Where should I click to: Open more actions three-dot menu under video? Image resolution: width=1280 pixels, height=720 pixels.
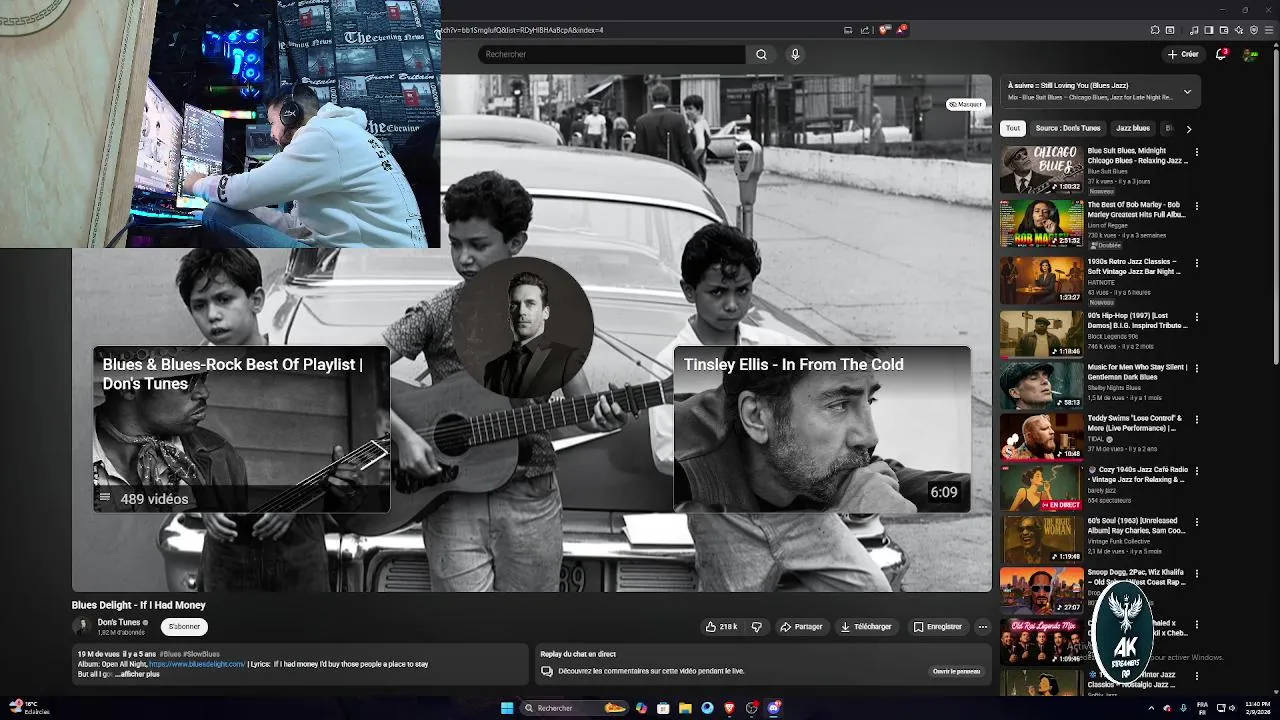tap(982, 627)
